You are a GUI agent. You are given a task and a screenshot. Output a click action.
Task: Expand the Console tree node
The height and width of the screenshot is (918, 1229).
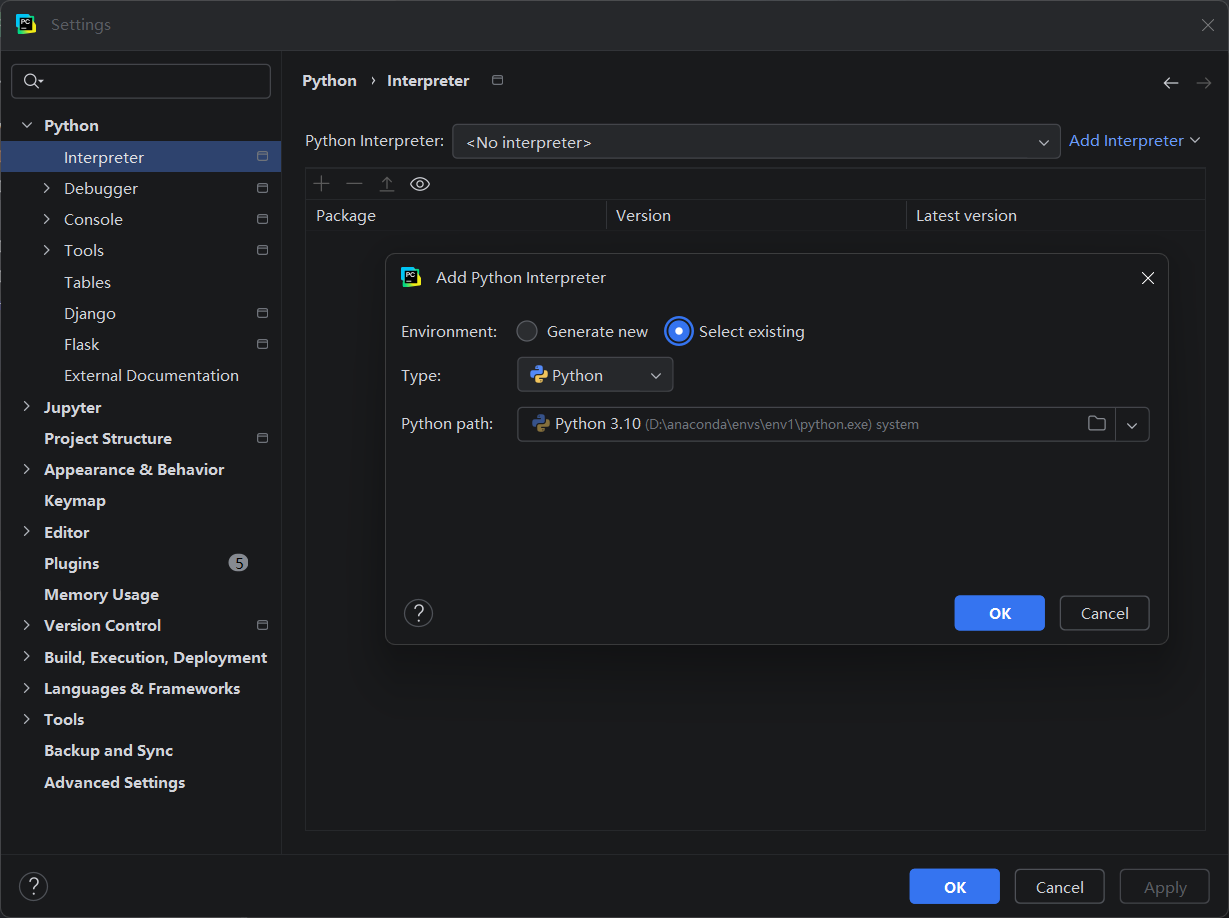47,219
